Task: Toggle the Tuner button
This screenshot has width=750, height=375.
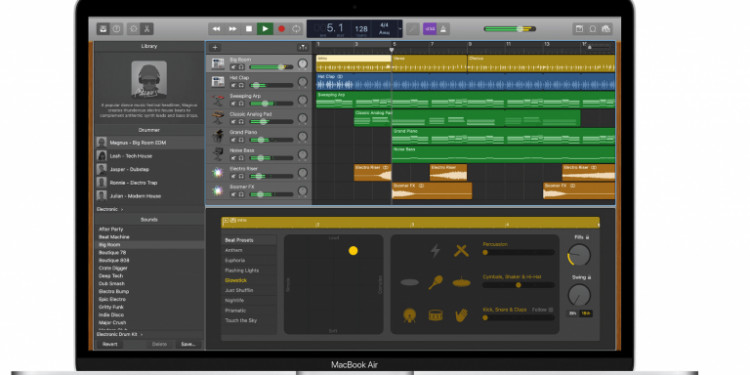Action: (413, 29)
